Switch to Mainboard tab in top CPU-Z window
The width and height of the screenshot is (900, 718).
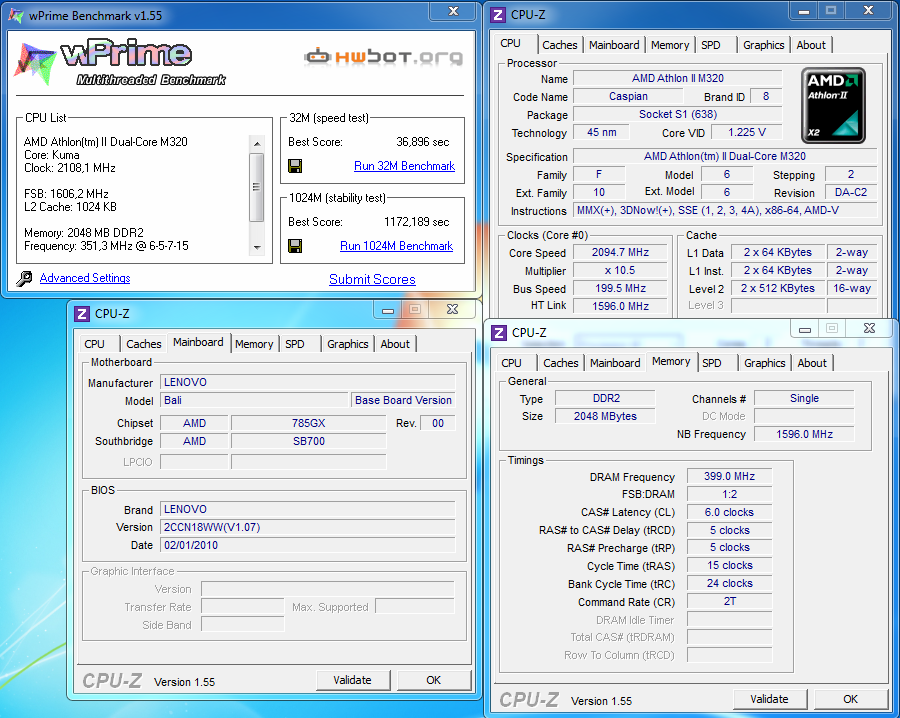(614, 45)
